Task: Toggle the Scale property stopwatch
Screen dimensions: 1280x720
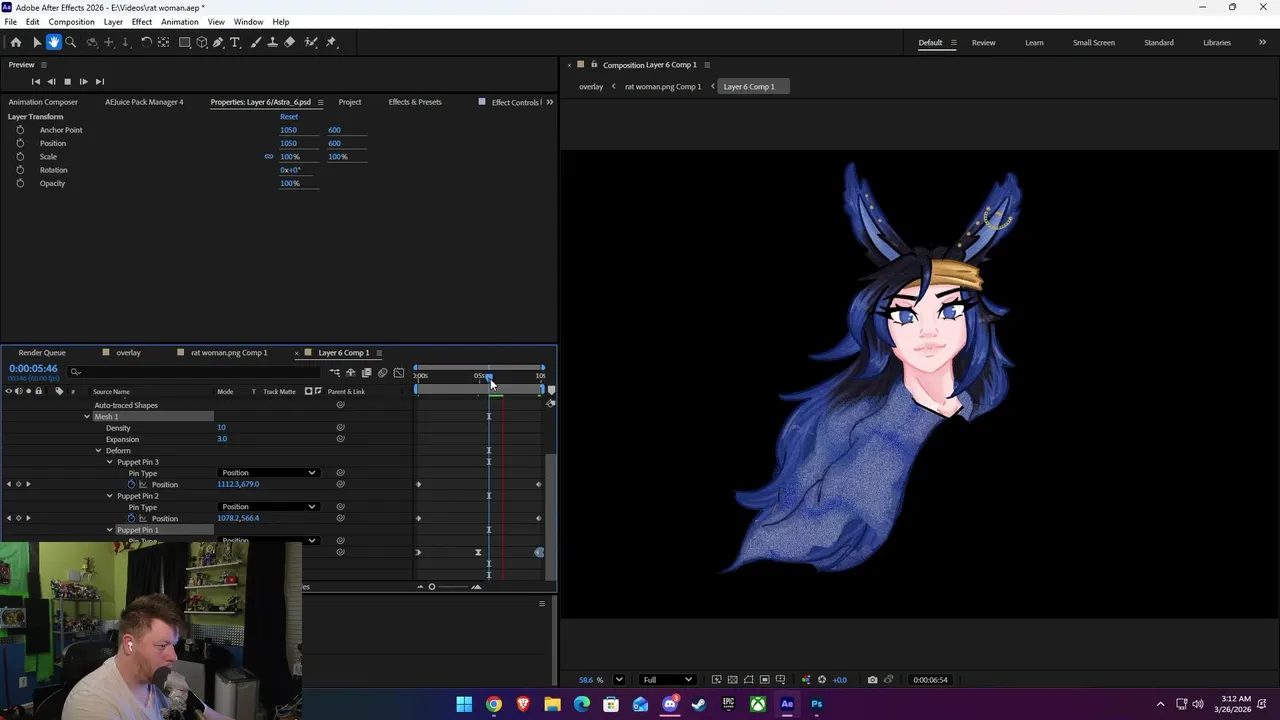Action: click(20, 157)
